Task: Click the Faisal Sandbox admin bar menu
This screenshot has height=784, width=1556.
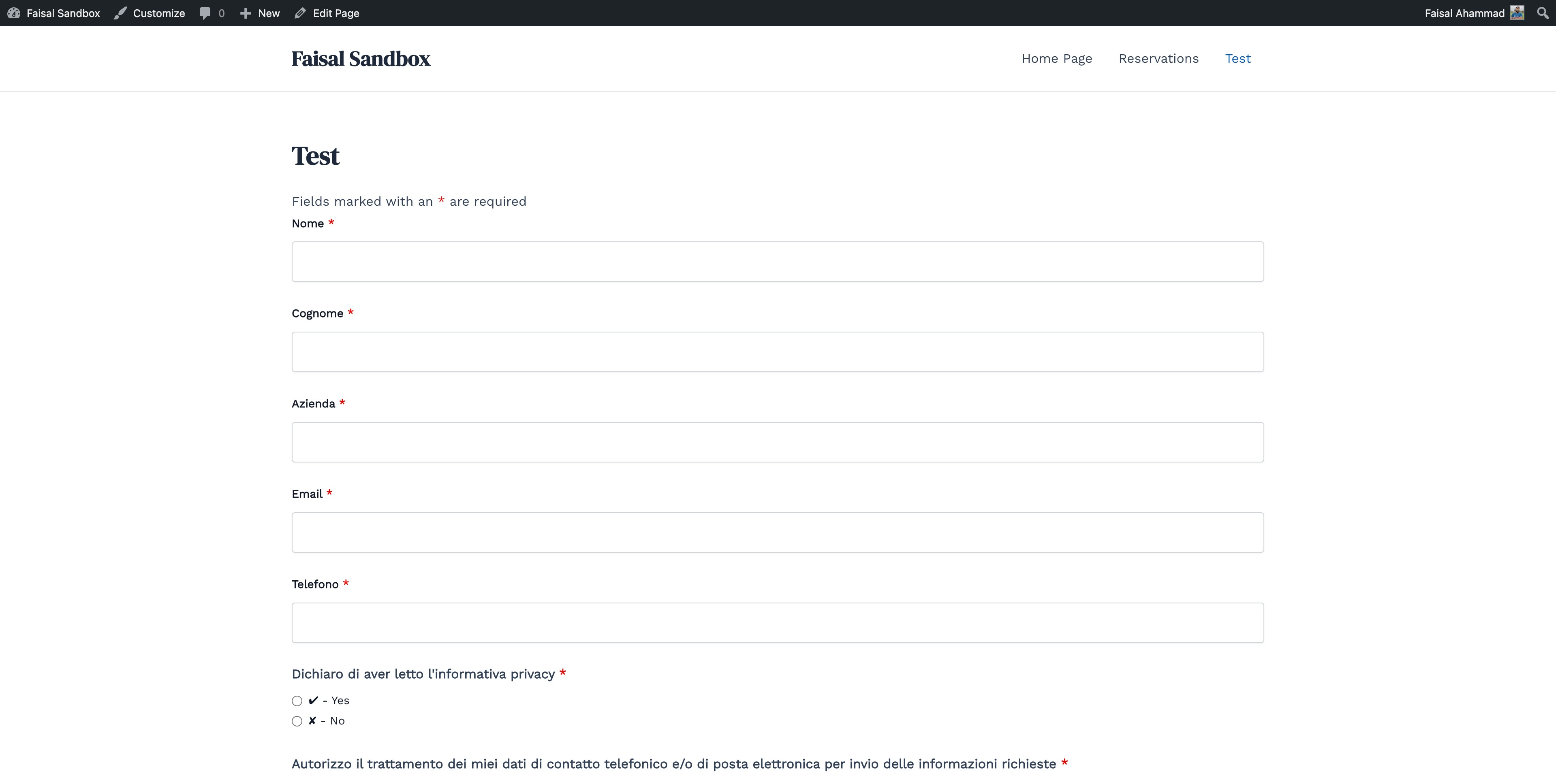Action: pos(63,13)
